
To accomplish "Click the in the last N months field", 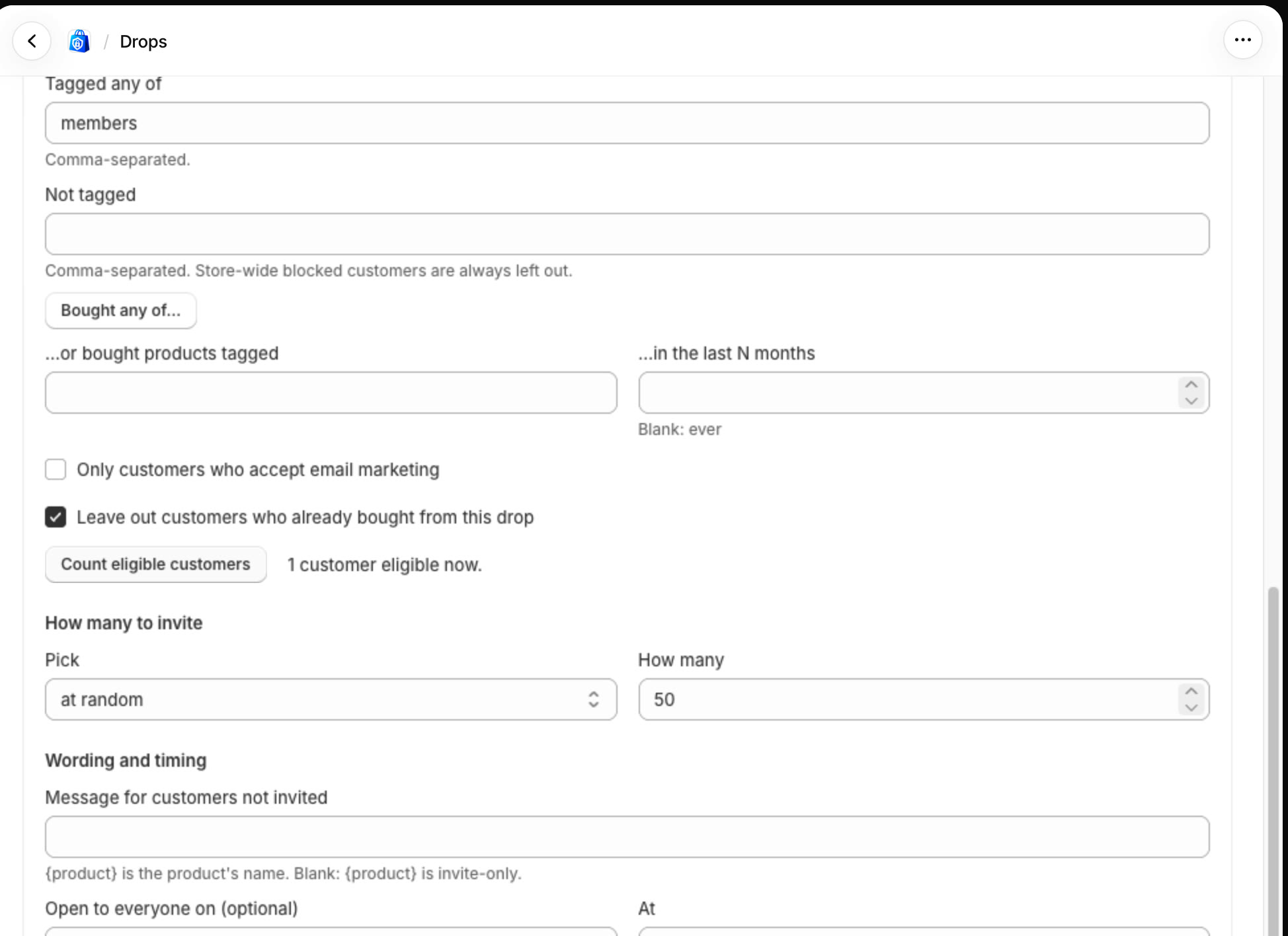I will [924, 393].
